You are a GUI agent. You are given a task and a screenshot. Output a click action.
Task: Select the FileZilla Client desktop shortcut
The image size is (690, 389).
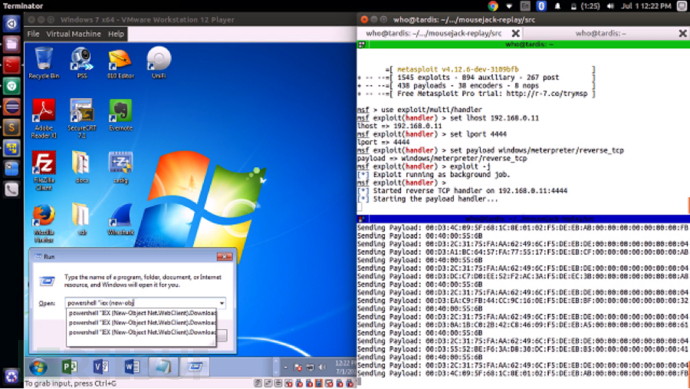(44, 171)
